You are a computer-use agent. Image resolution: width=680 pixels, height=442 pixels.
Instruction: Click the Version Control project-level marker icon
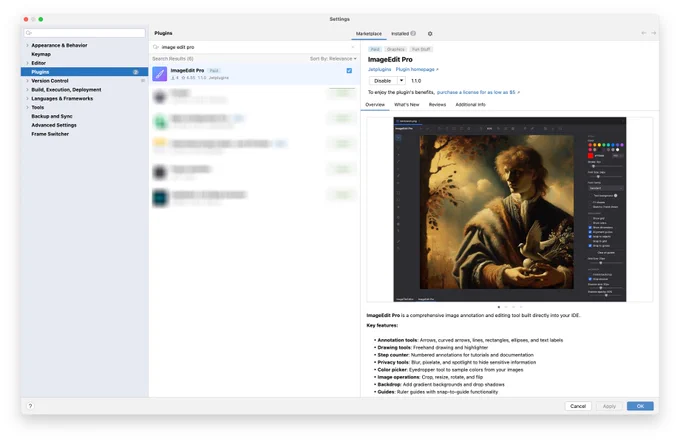coord(143,81)
